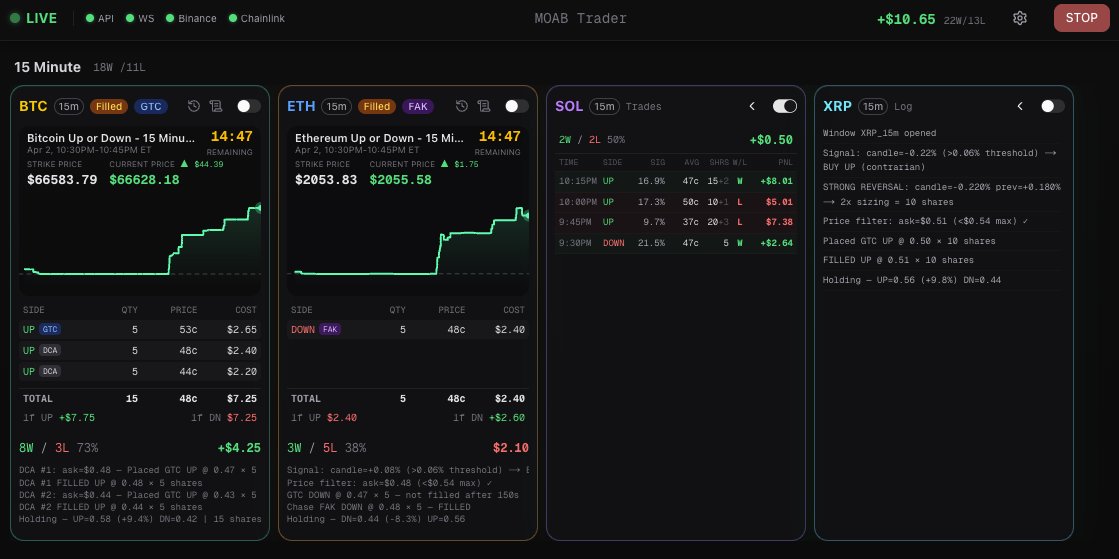Click the Binance feed status indicator
1119x559 pixels.
[x=191, y=19]
